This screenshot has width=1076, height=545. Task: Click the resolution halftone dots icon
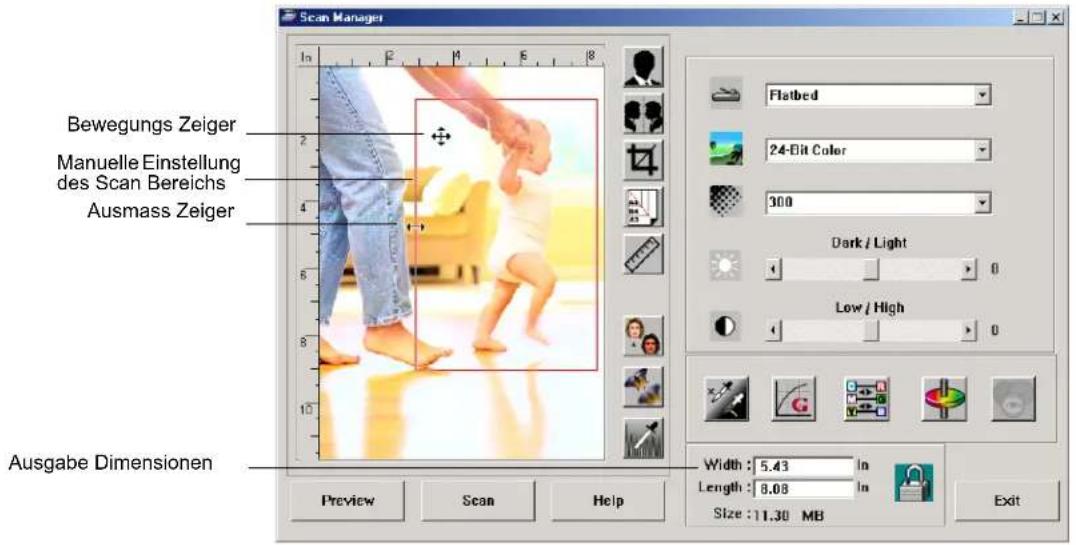pos(726,202)
